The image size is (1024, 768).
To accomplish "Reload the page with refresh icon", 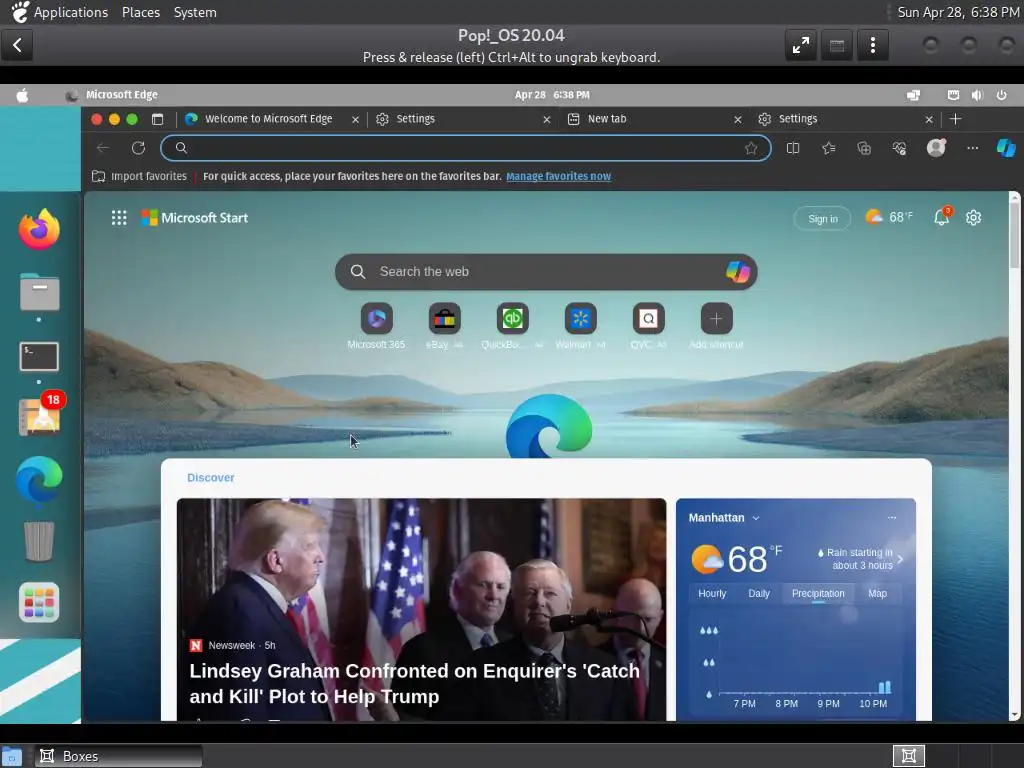I will (x=138, y=148).
